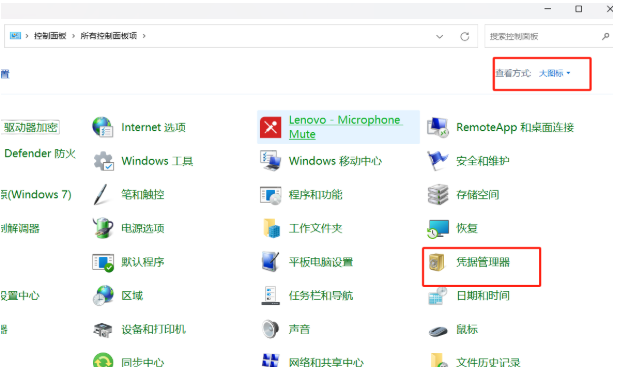This screenshot has width=620, height=381.
Task: Open the 鼠标 text link
Action: pos(467,329)
